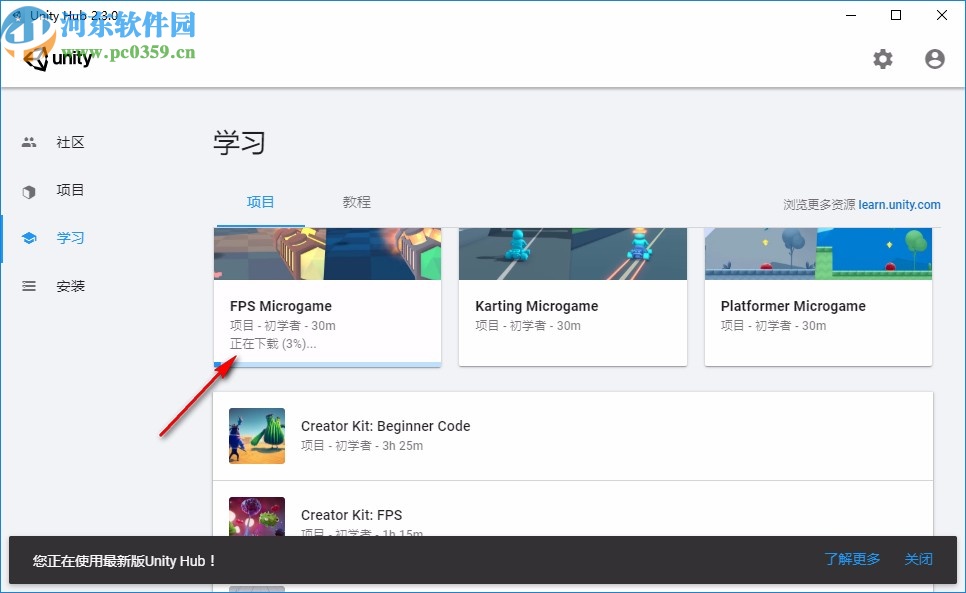
Task: Click the community people icon in sidebar
Action: [x=29, y=142]
